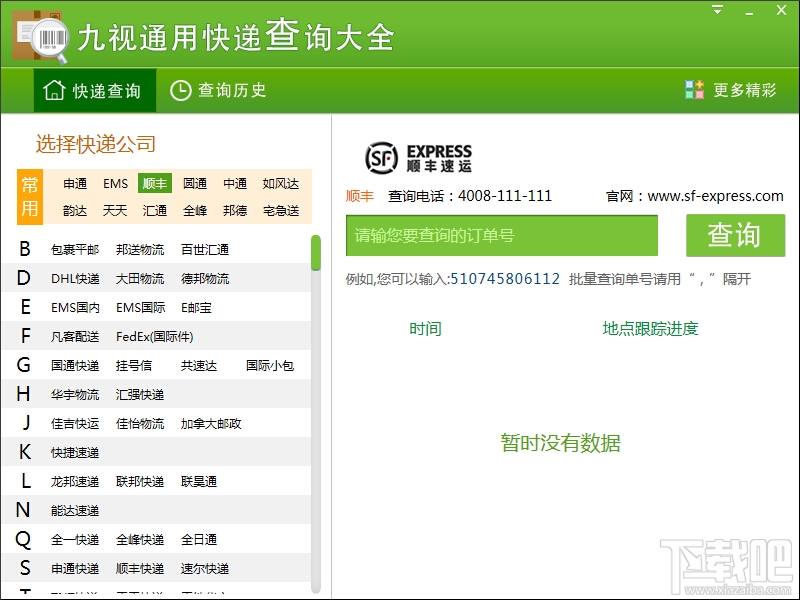Choose 全一快递 in row Q

click(x=75, y=539)
